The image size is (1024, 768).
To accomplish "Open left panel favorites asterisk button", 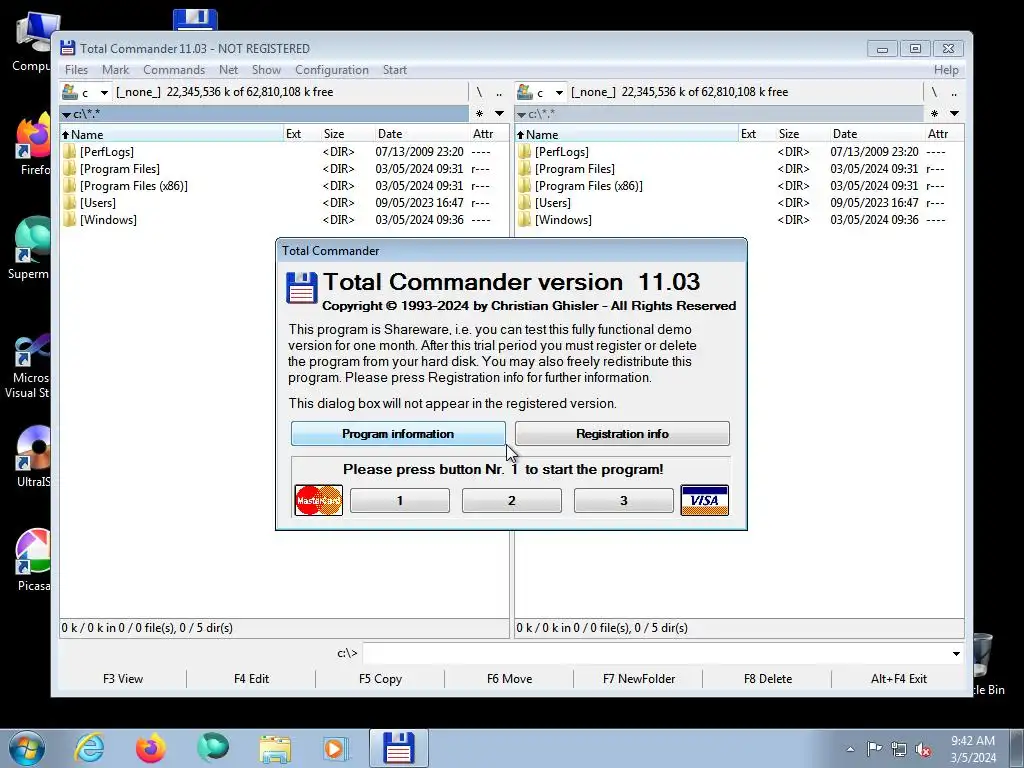I will (479, 114).
